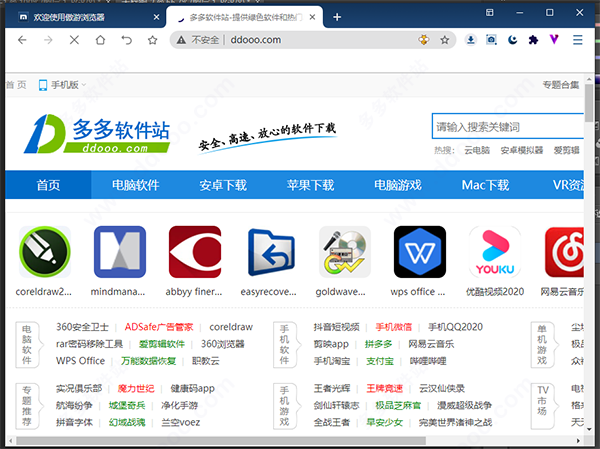Click the golden badge icon in address bar
Image resolution: width=600 pixels, height=449 pixels.
424,40
